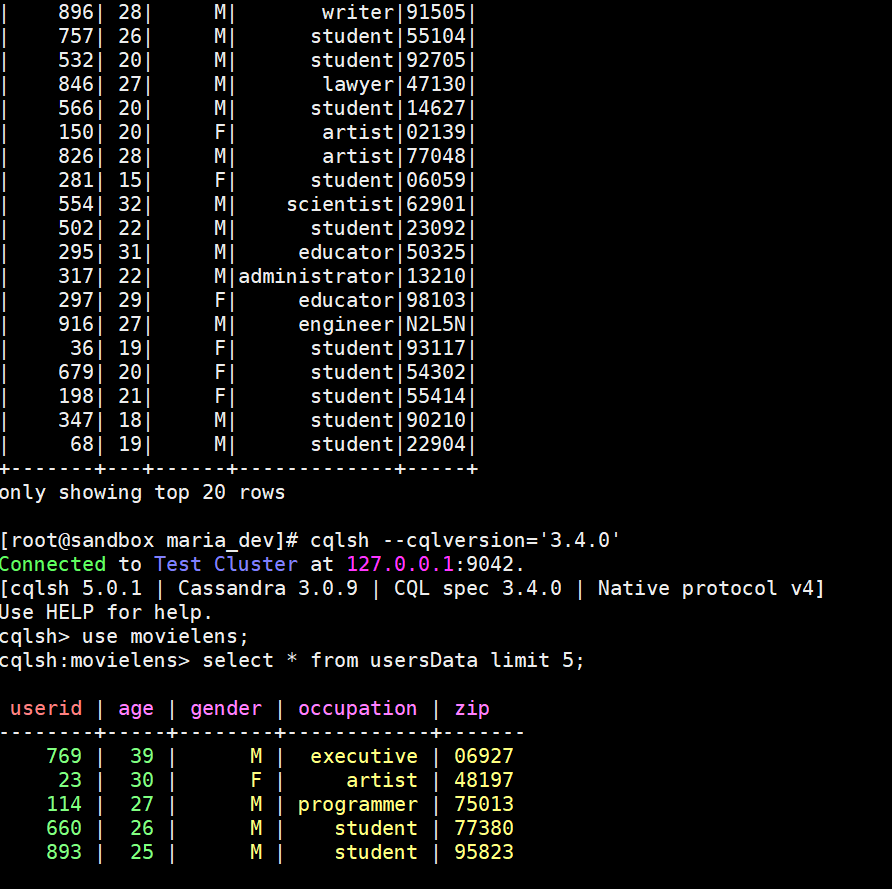Click the 'zip' column header
This screenshot has width=892, height=889.
(472, 709)
